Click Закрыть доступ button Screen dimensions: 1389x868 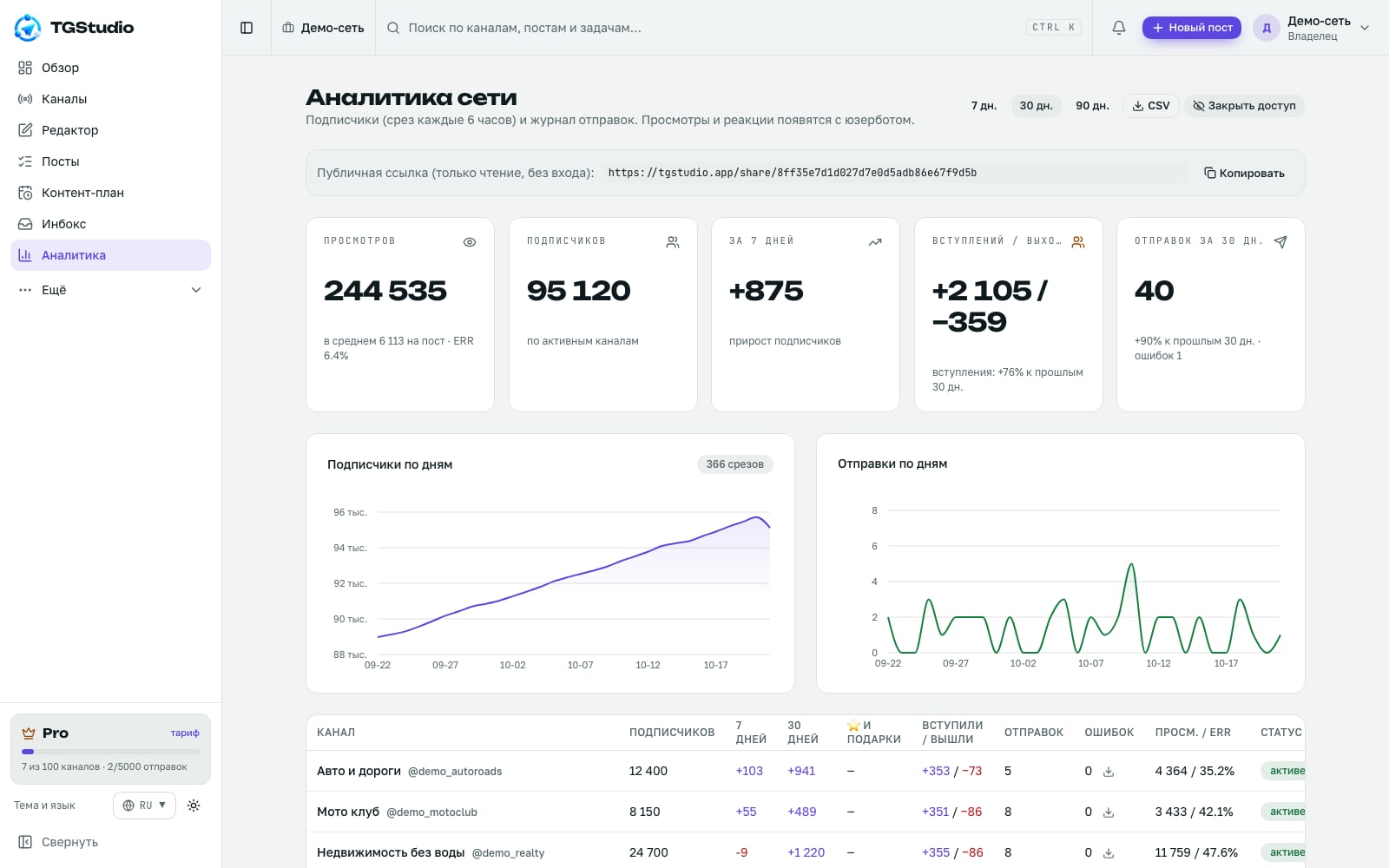tap(1244, 106)
